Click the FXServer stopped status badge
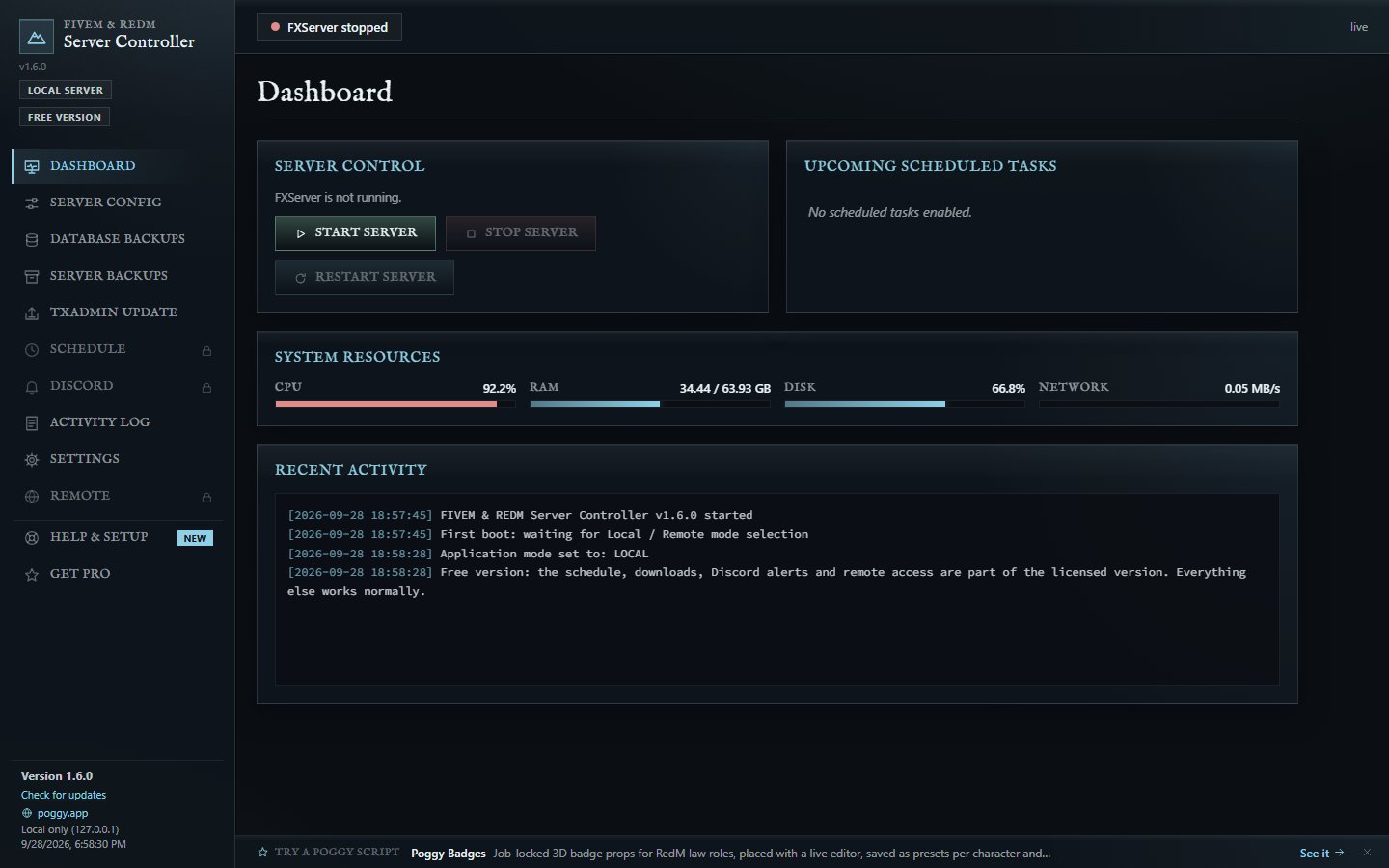 (x=329, y=27)
